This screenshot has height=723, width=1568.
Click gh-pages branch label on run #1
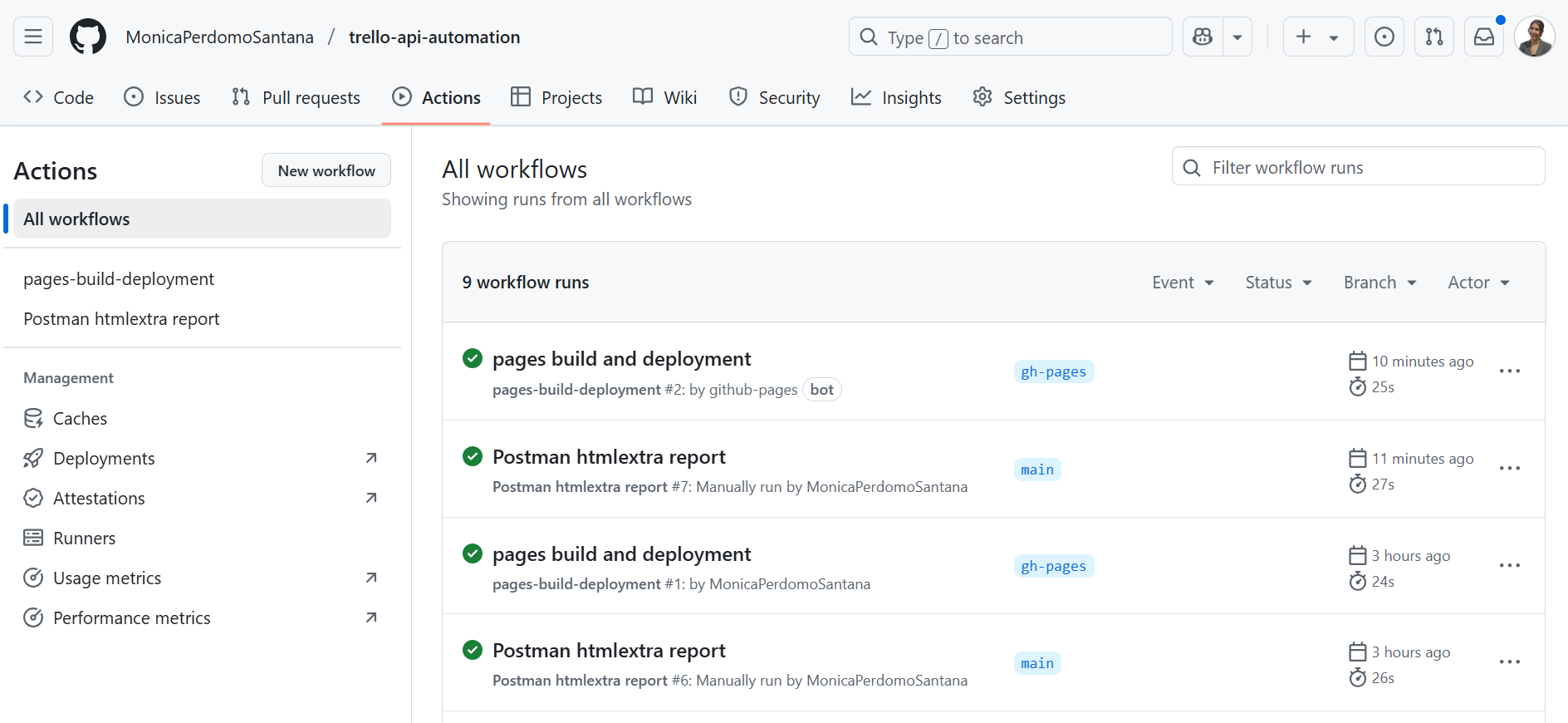(1054, 566)
